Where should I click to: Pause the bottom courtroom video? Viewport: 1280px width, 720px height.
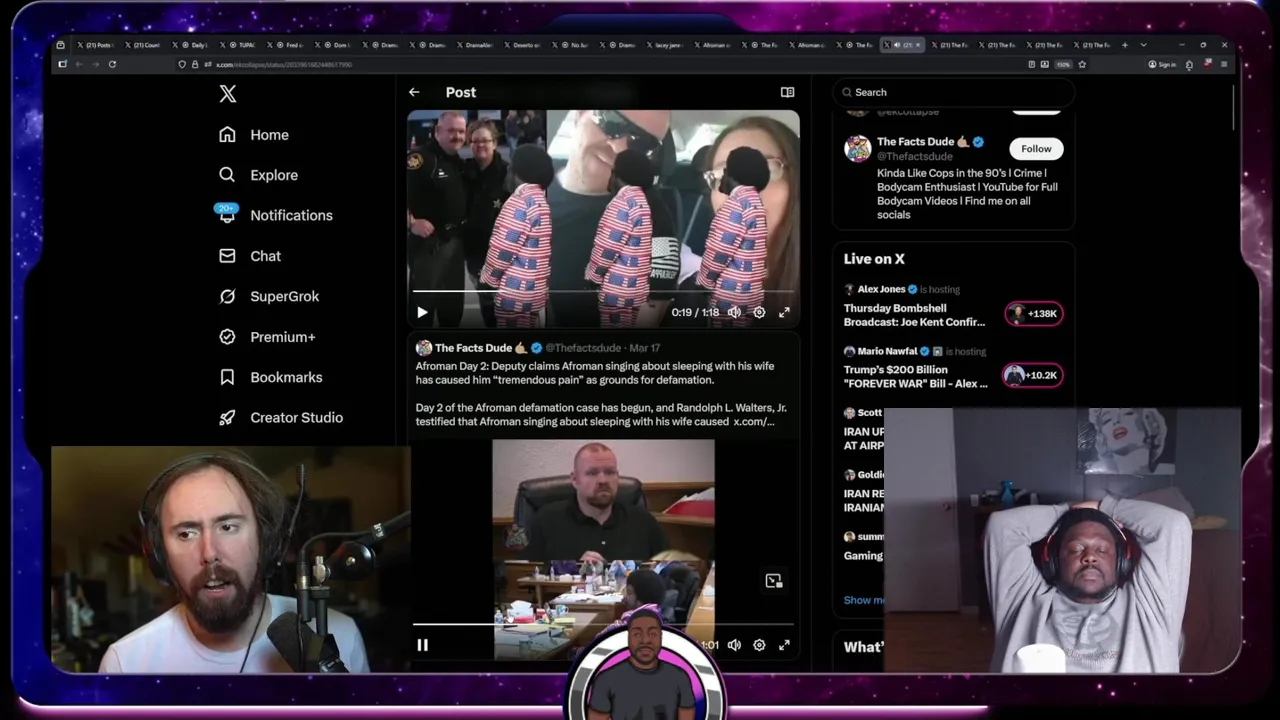(422, 646)
